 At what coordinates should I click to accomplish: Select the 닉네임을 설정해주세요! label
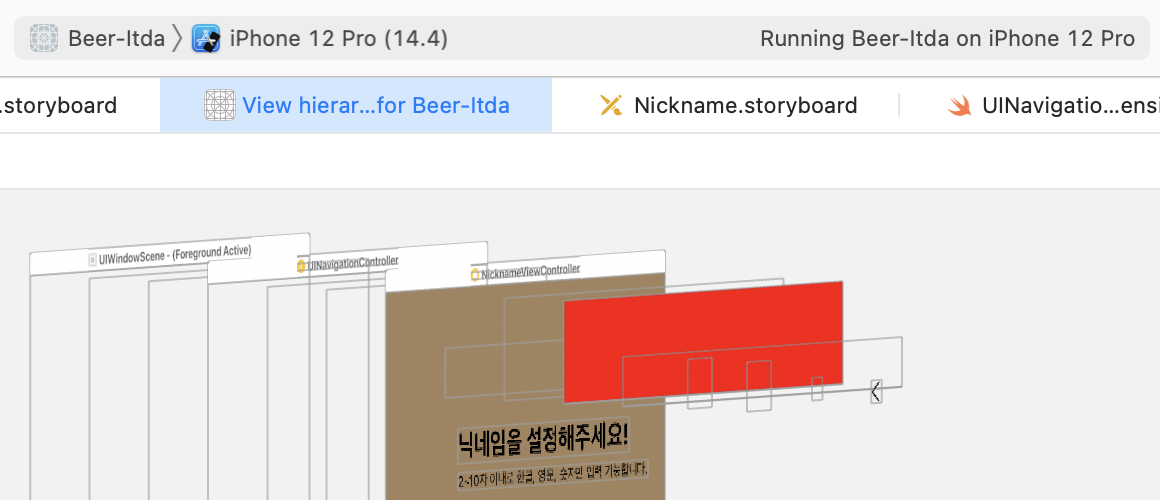tap(544, 442)
